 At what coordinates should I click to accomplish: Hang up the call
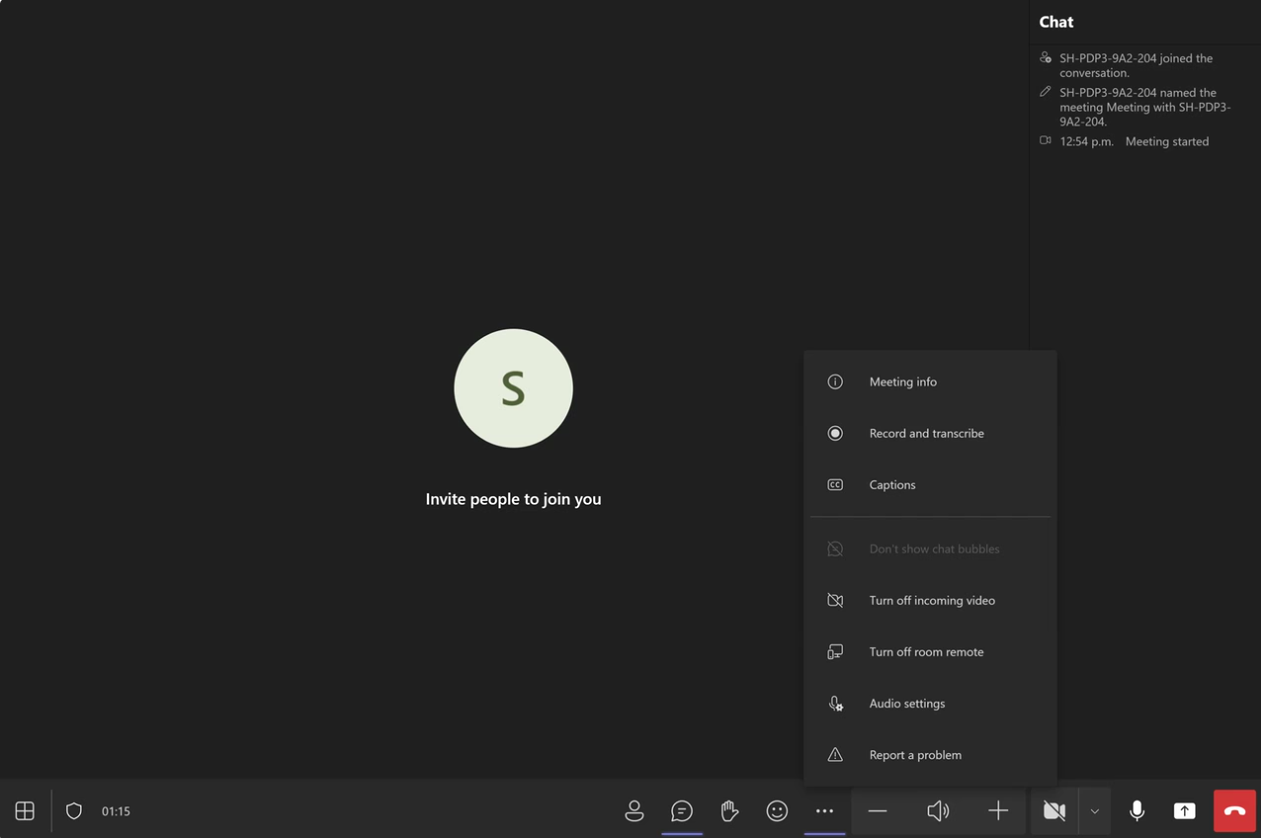(1234, 811)
